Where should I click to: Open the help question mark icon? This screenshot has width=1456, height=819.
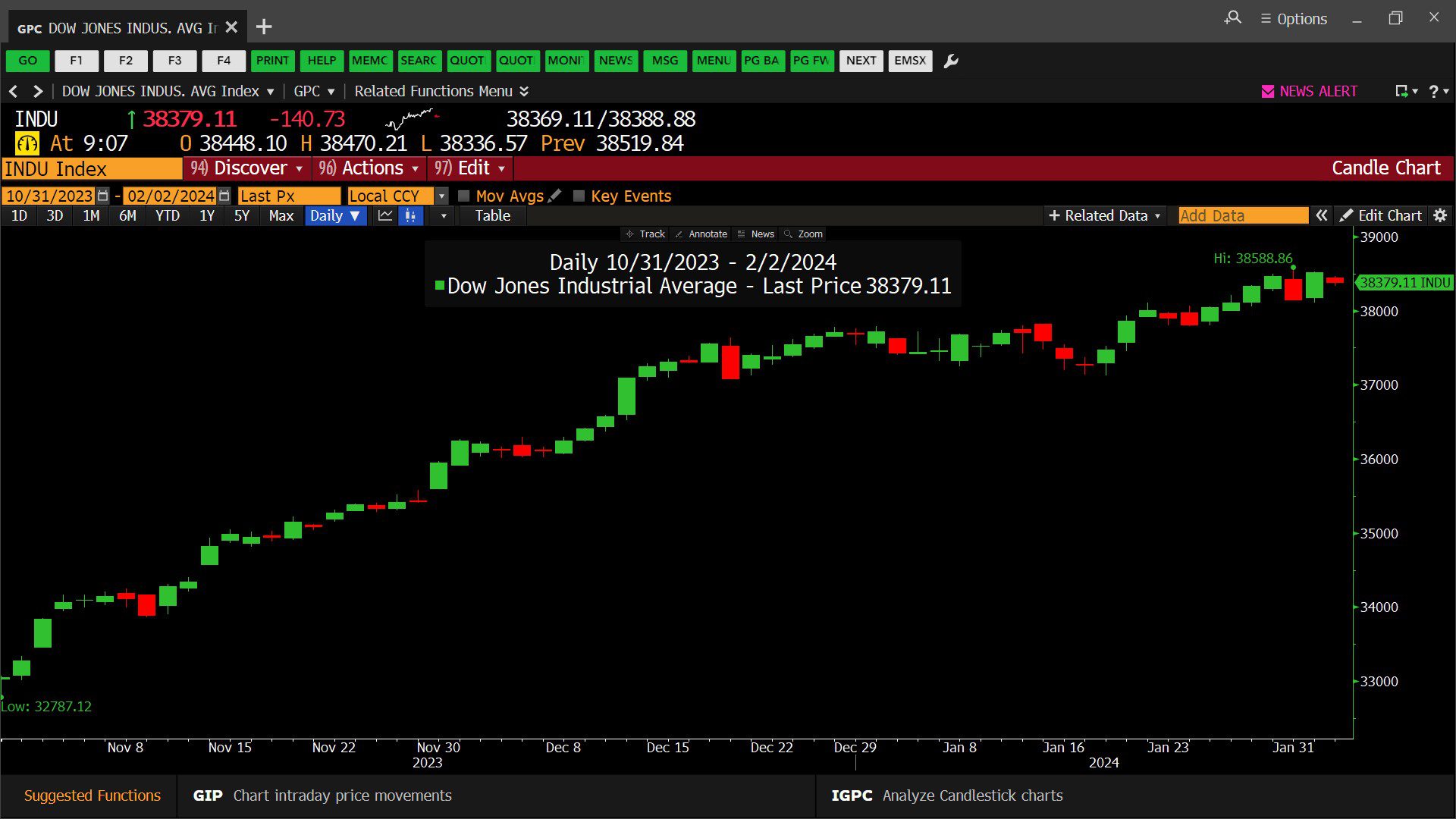pos(1433,91)
